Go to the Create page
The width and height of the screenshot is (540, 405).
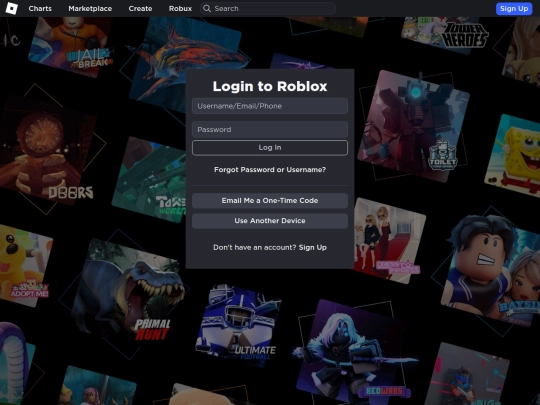point(140,9)
